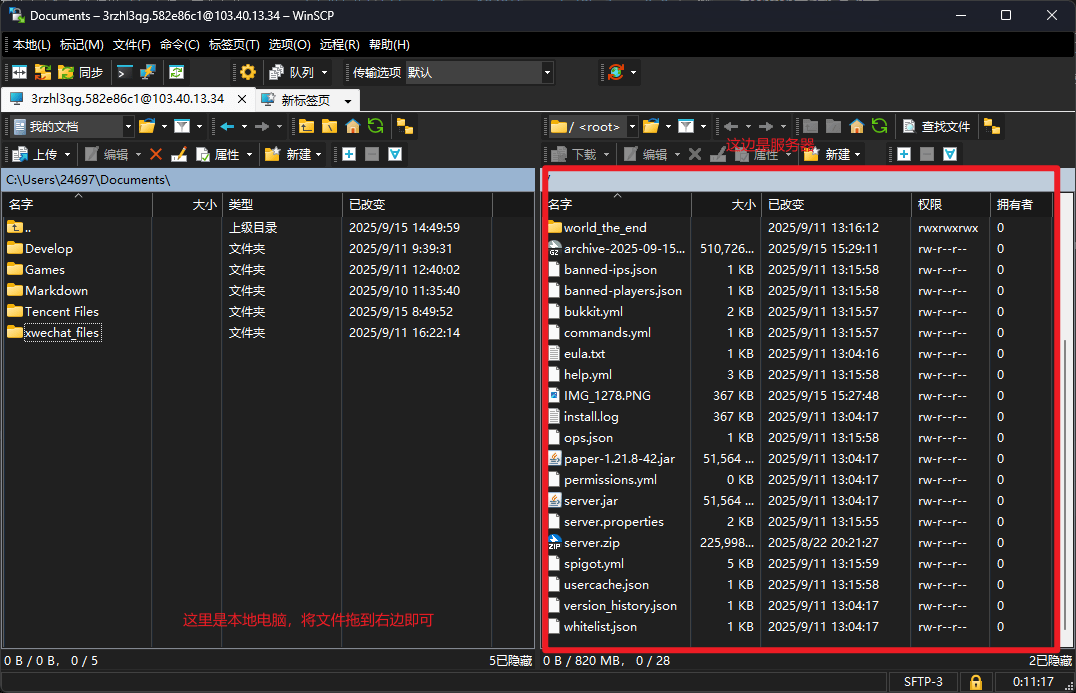Viewport: 1076px width, 693px height.
Task: Select server.properties in the remote list
Action: pos(613,522)
